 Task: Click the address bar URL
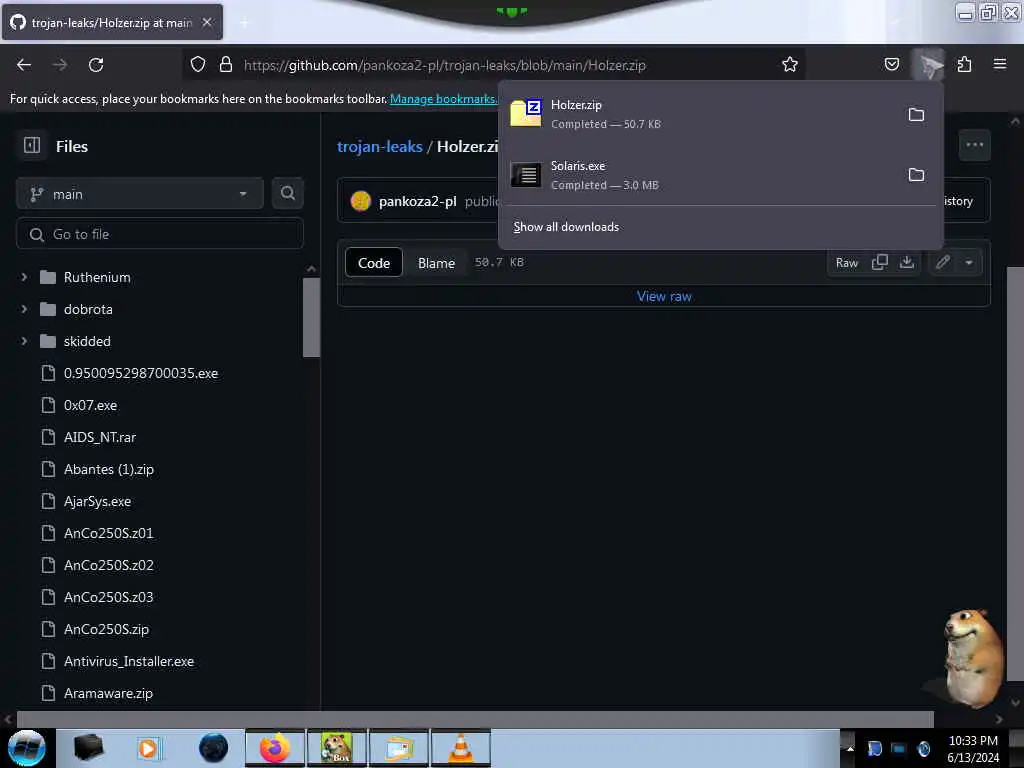(445, 65)
